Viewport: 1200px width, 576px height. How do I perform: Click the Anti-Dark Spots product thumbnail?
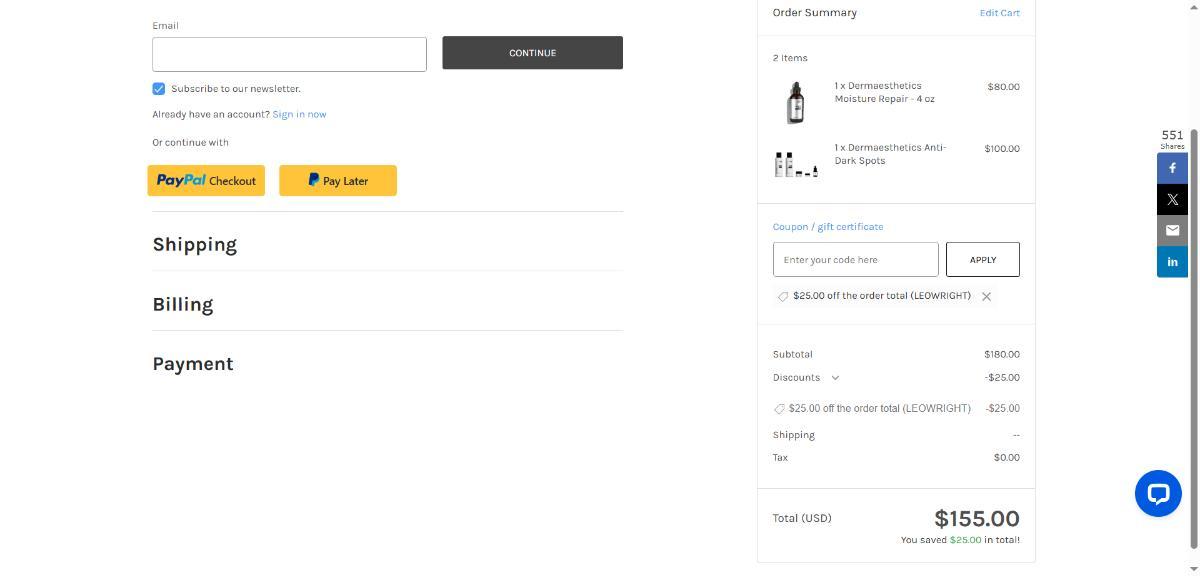click(796, 164)
